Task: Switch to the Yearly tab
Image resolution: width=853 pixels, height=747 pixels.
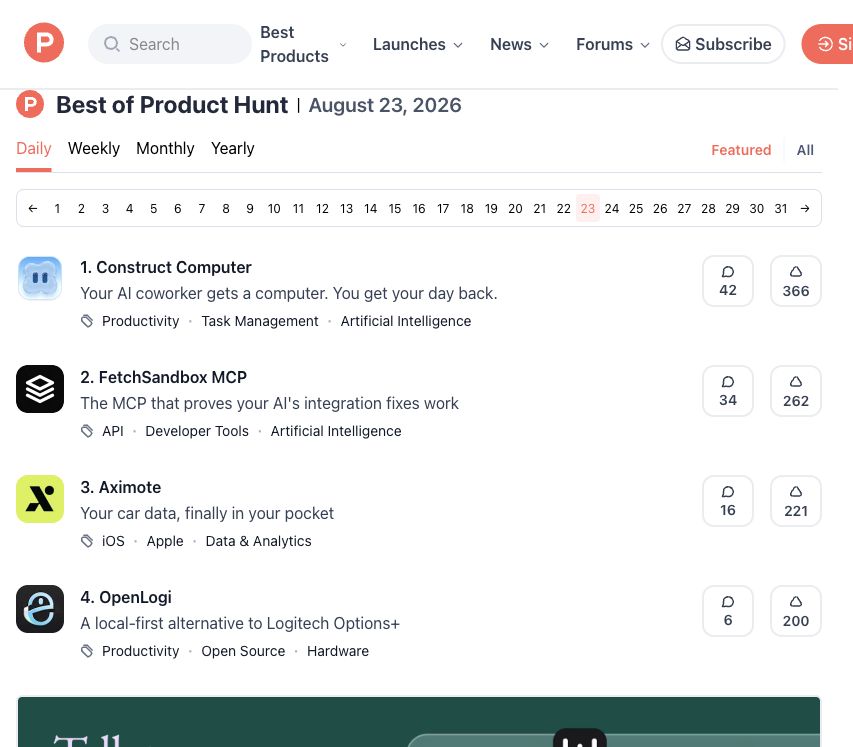Action: click(233, 149)
